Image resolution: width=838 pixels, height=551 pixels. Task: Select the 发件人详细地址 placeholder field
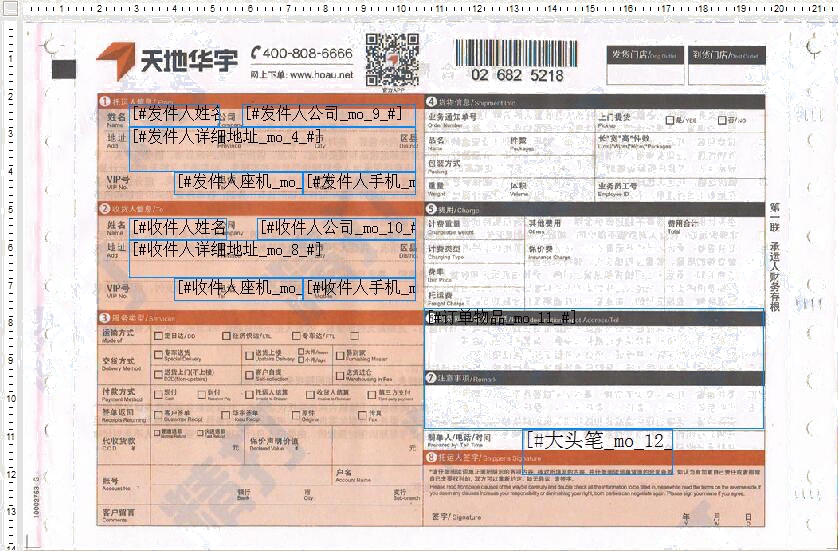click(228, 137)
